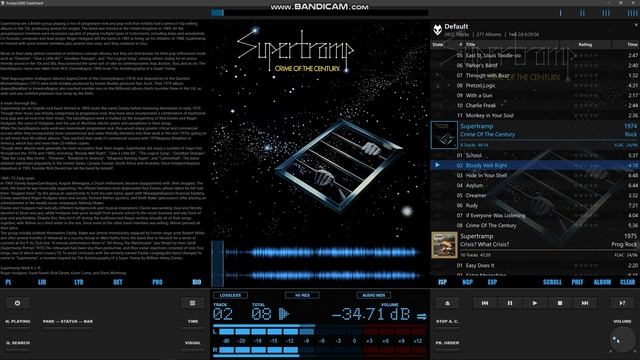Open playlist dropdown arrow near Default
Screen dimensions: 640x360
[636, 25]
